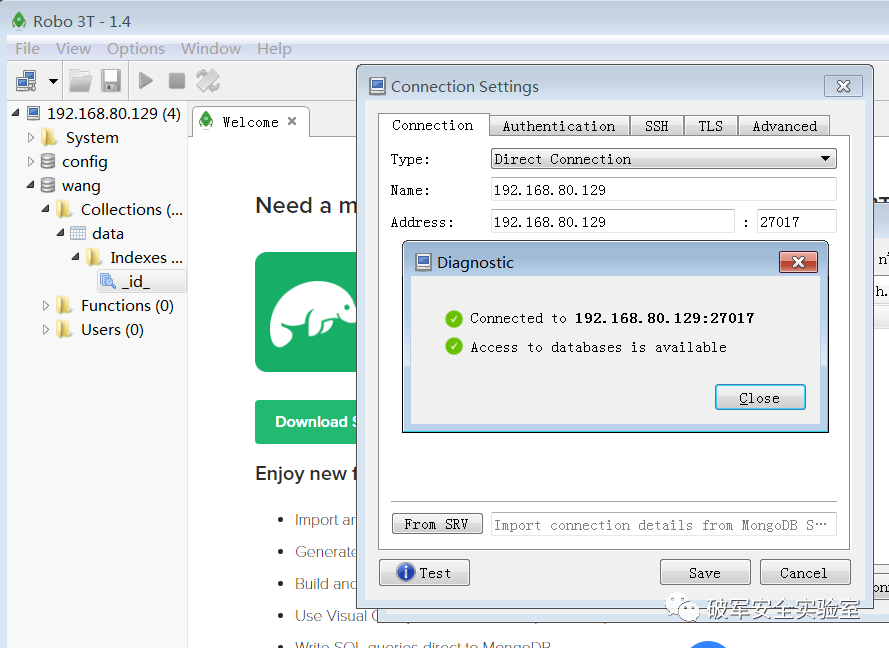Click the green Studio 3T manatee logo

306,312
